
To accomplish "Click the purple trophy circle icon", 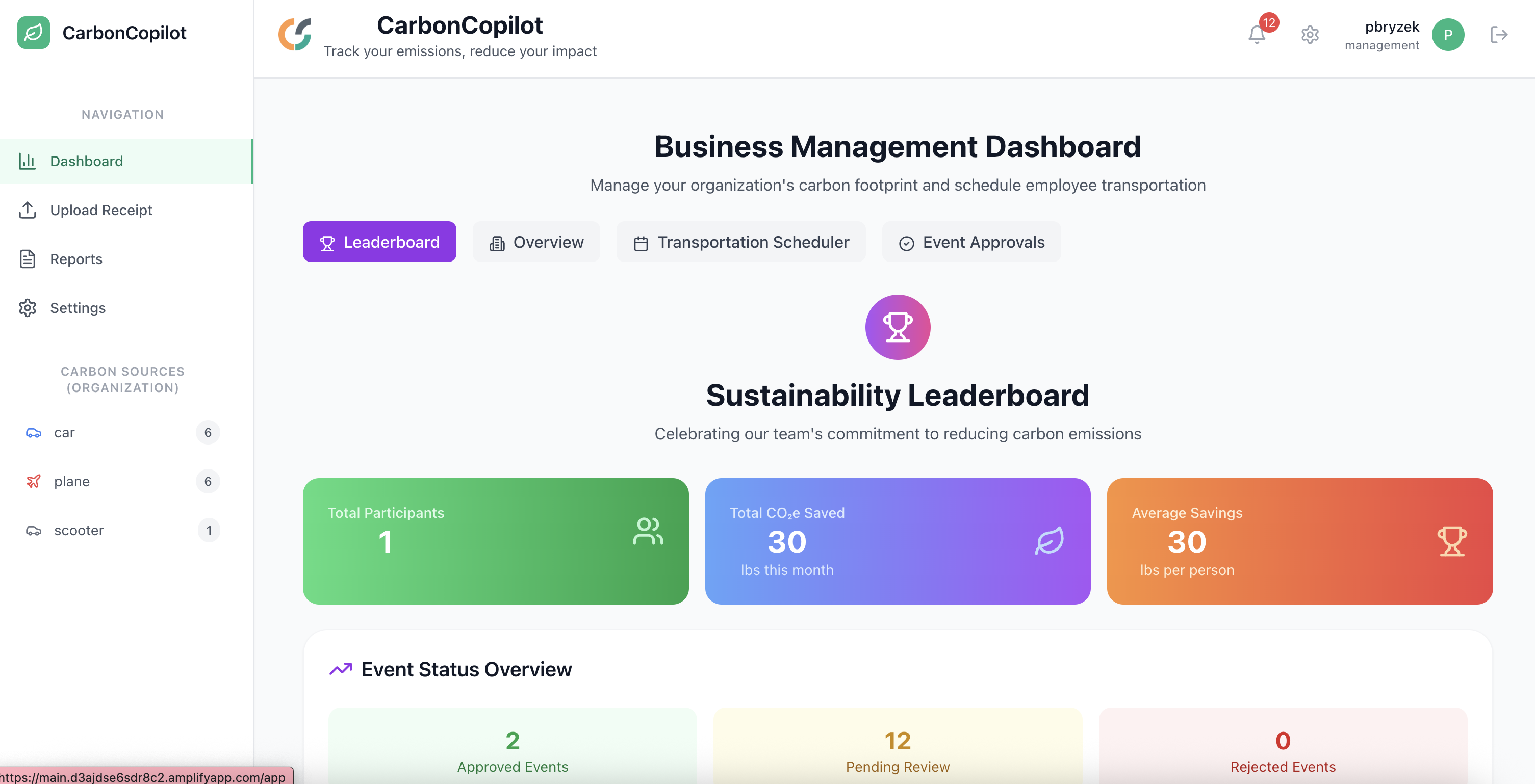I will 897,327.
